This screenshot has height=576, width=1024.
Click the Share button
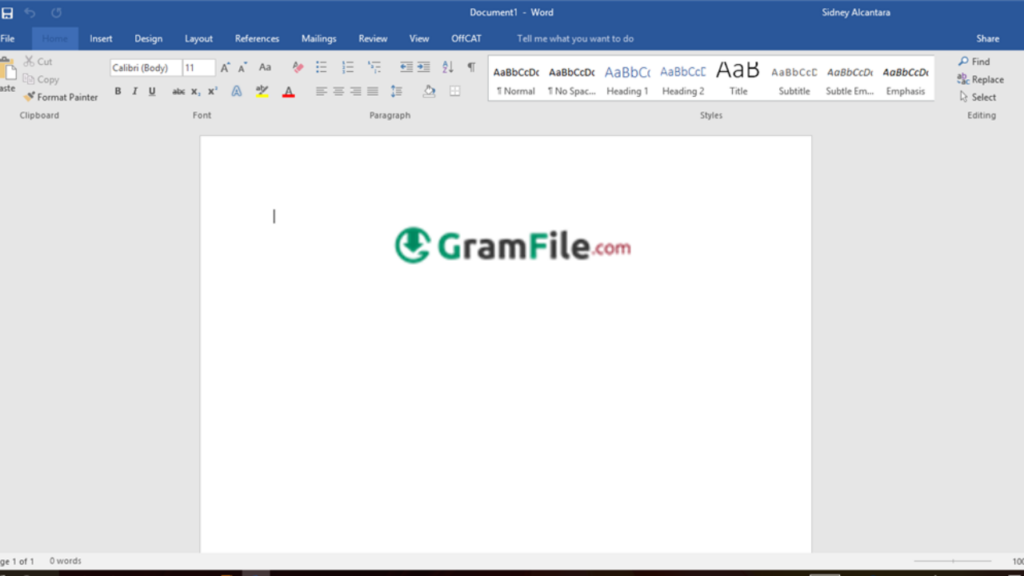pyautogui.click(x=987, y=38)
